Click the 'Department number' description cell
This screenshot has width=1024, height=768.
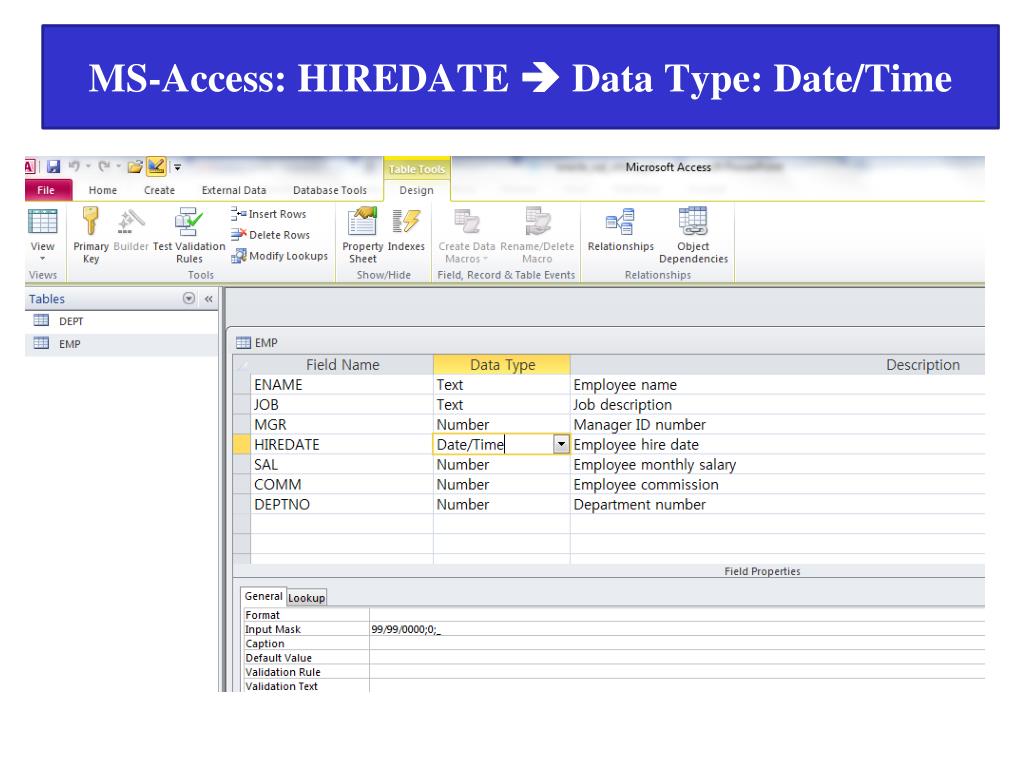click(x=777, y=504)
